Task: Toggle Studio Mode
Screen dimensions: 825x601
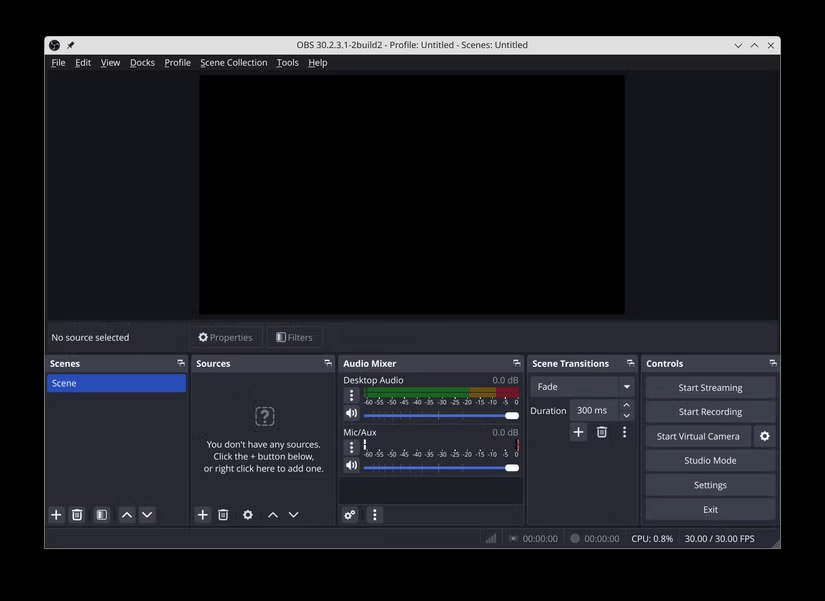Action: [709, 460]
